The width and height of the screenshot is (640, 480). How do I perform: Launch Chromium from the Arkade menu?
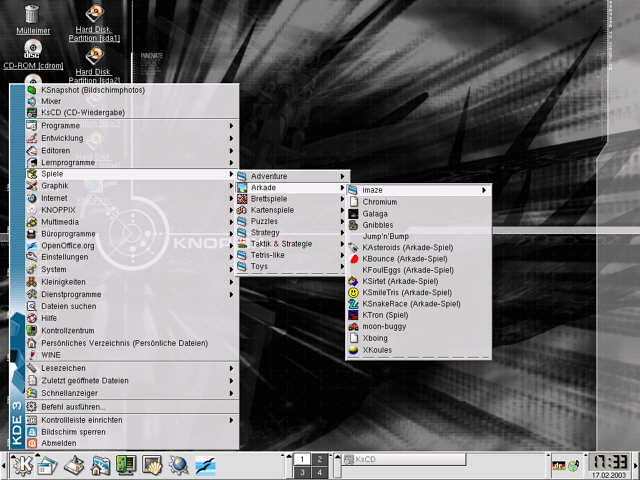[x=419, y=202]
